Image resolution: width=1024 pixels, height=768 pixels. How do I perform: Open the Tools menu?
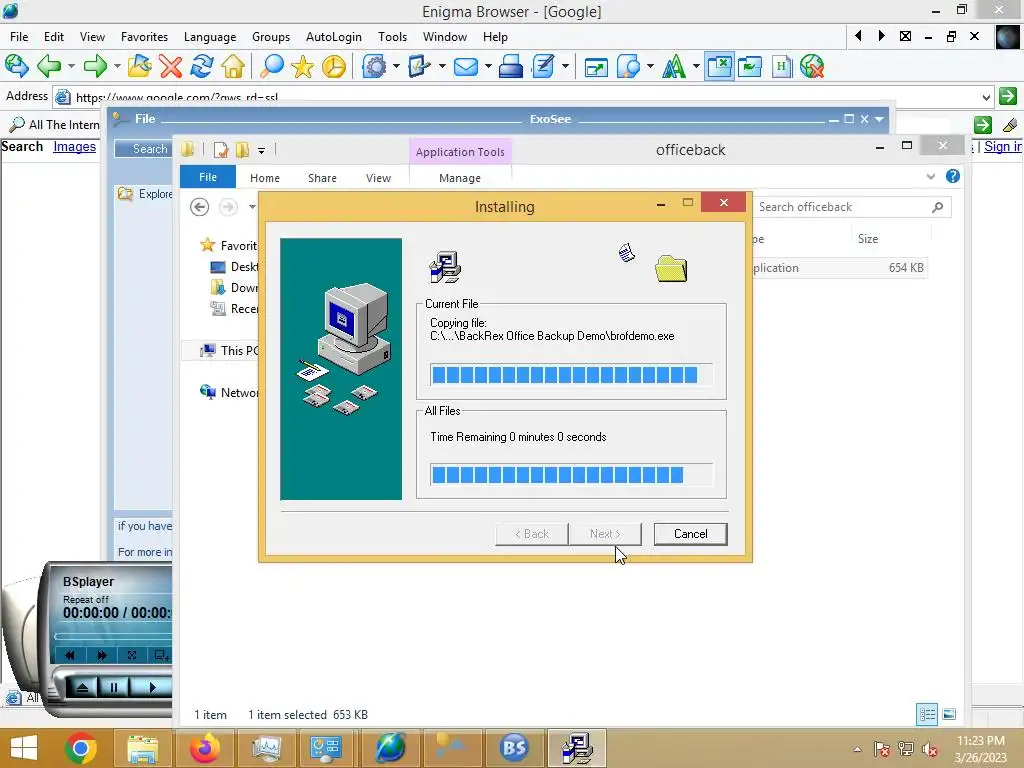point(392,37)
